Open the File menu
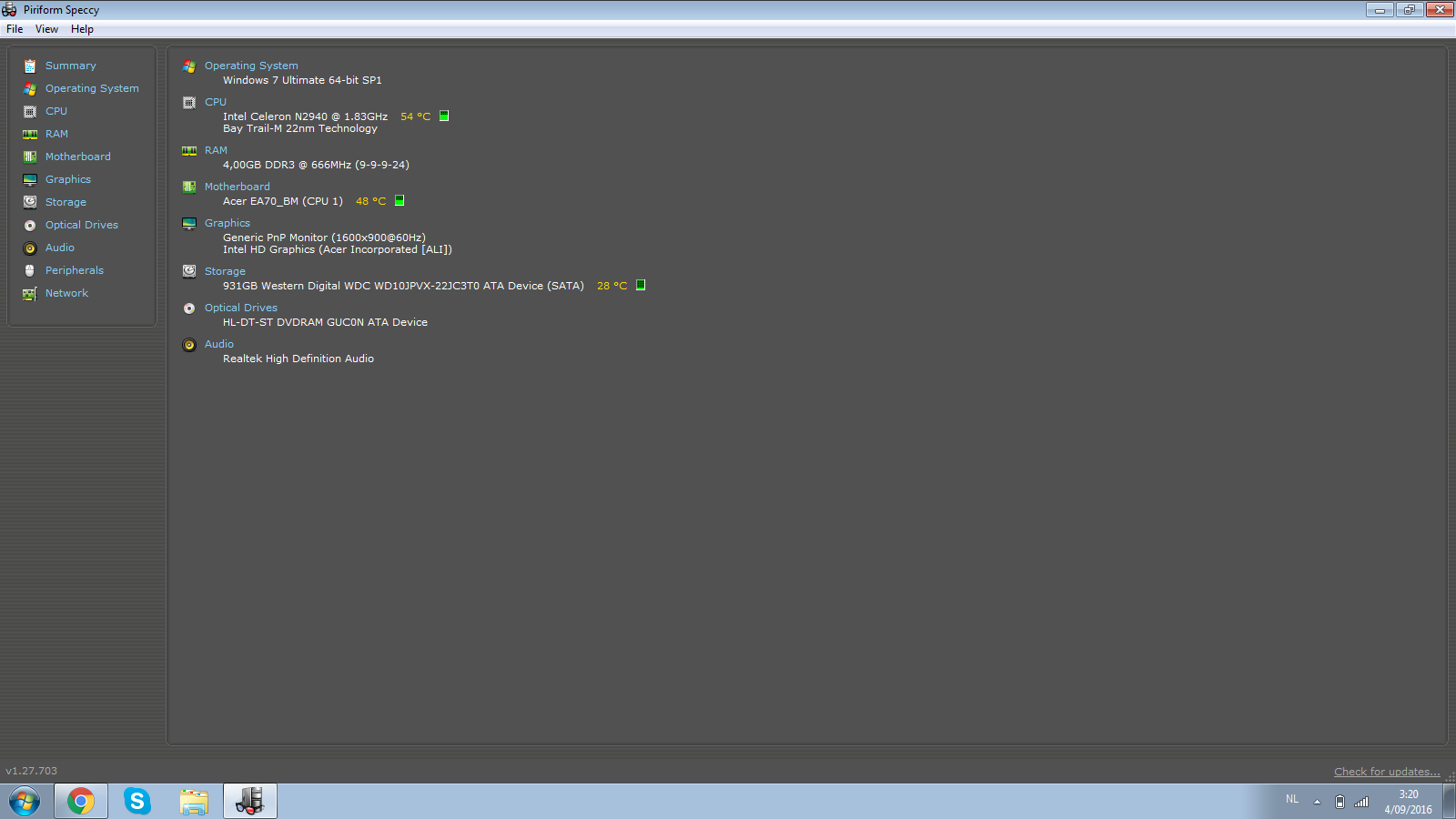The width and height of the screenshot is (1456, 819). 15,29
